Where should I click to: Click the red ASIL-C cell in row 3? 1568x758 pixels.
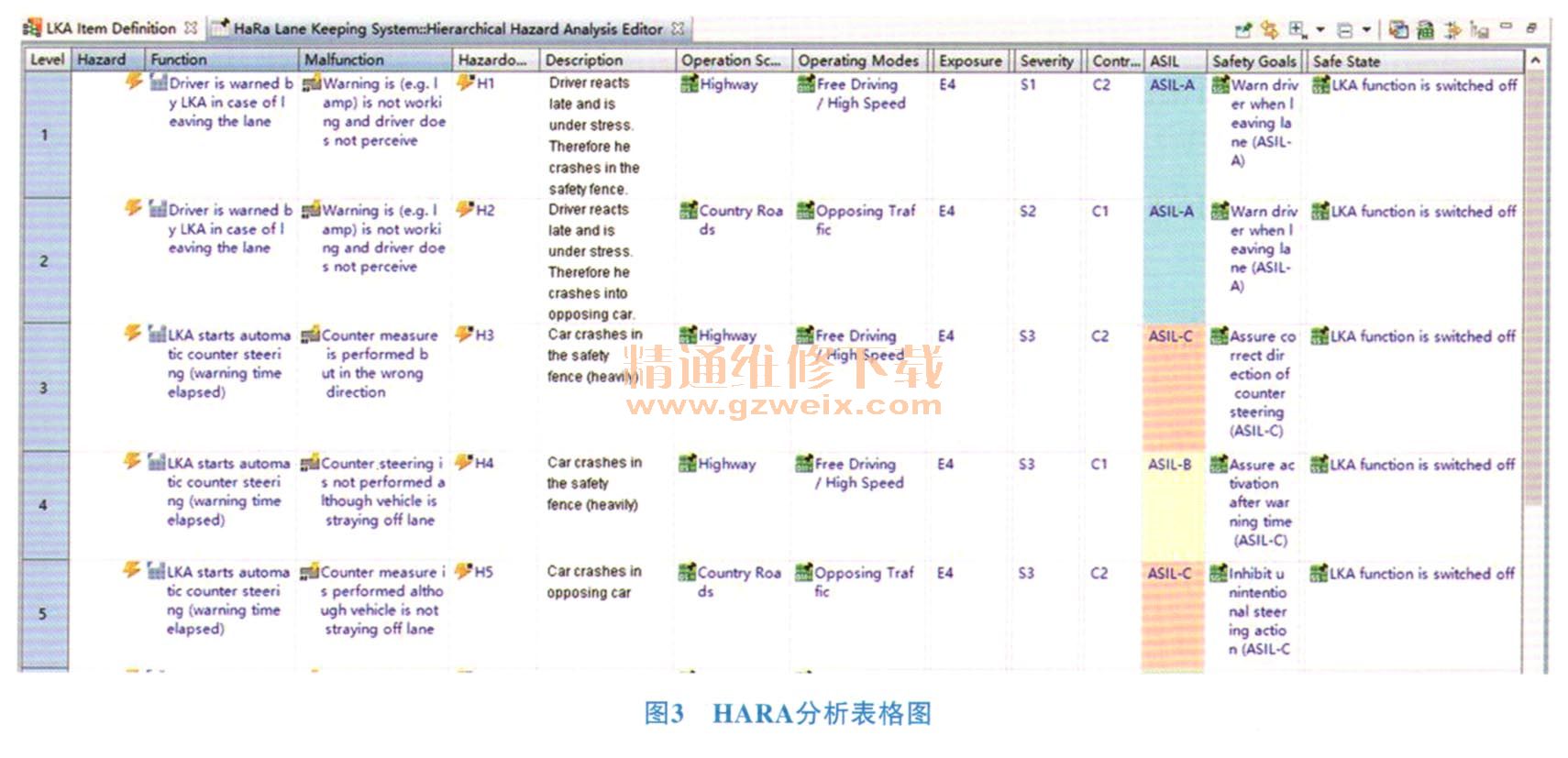click(x=1173, y=388)
